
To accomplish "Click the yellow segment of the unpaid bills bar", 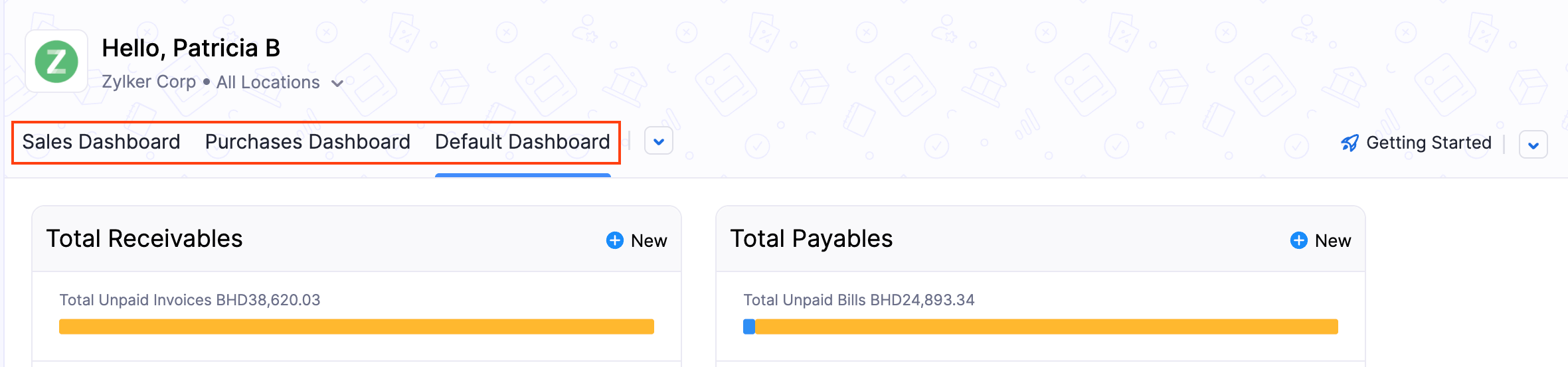I will [x=1046, y=327].
